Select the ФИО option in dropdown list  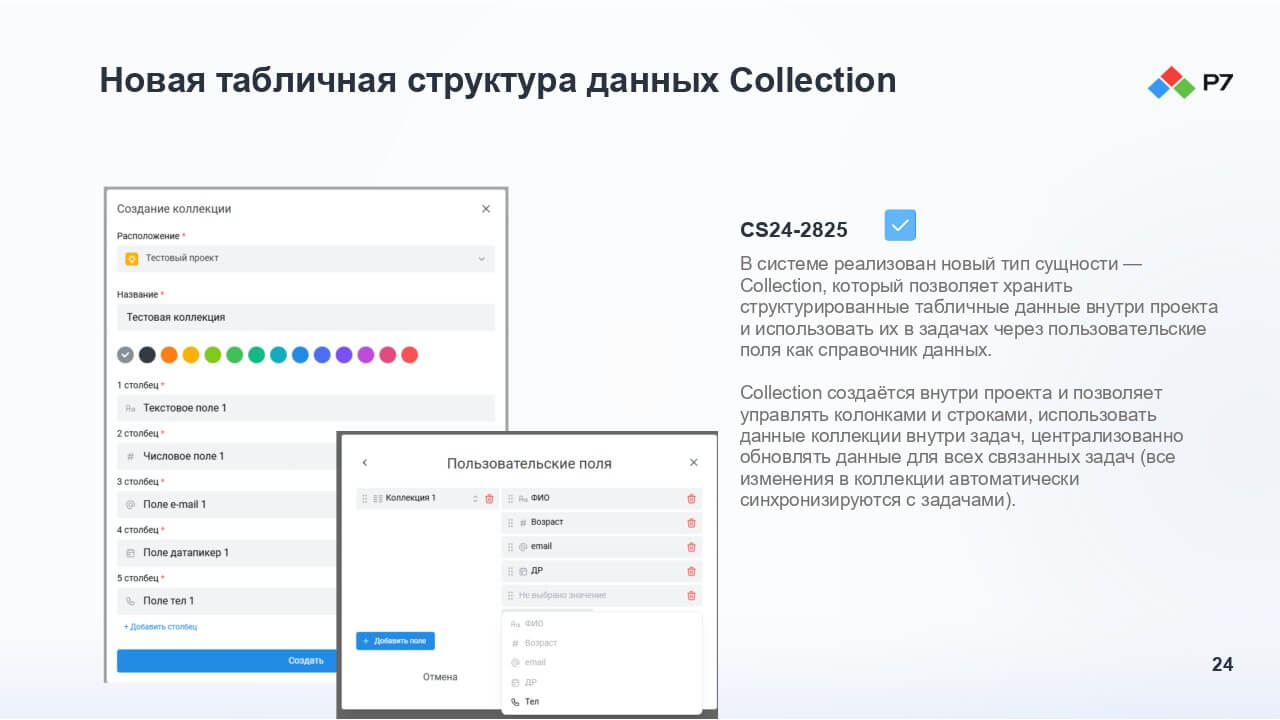point(534,624)
